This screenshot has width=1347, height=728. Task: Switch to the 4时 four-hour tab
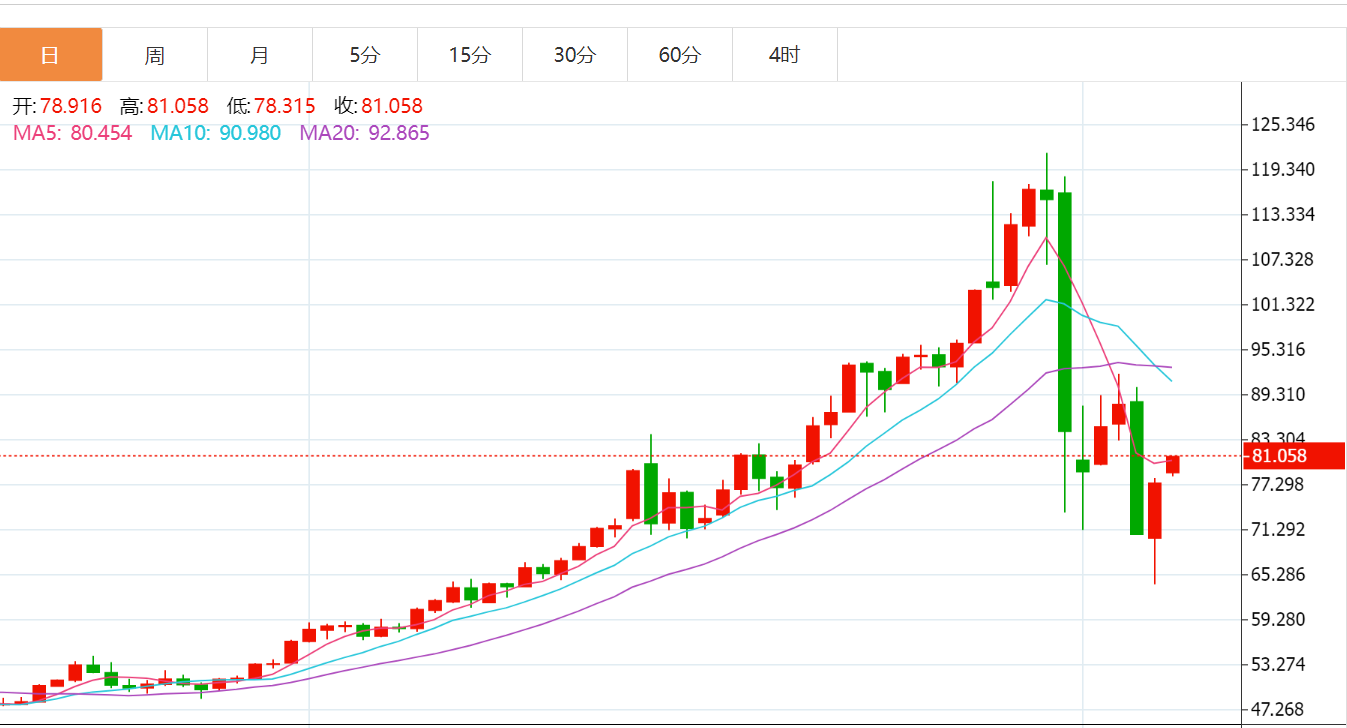[x=785, y=55]
